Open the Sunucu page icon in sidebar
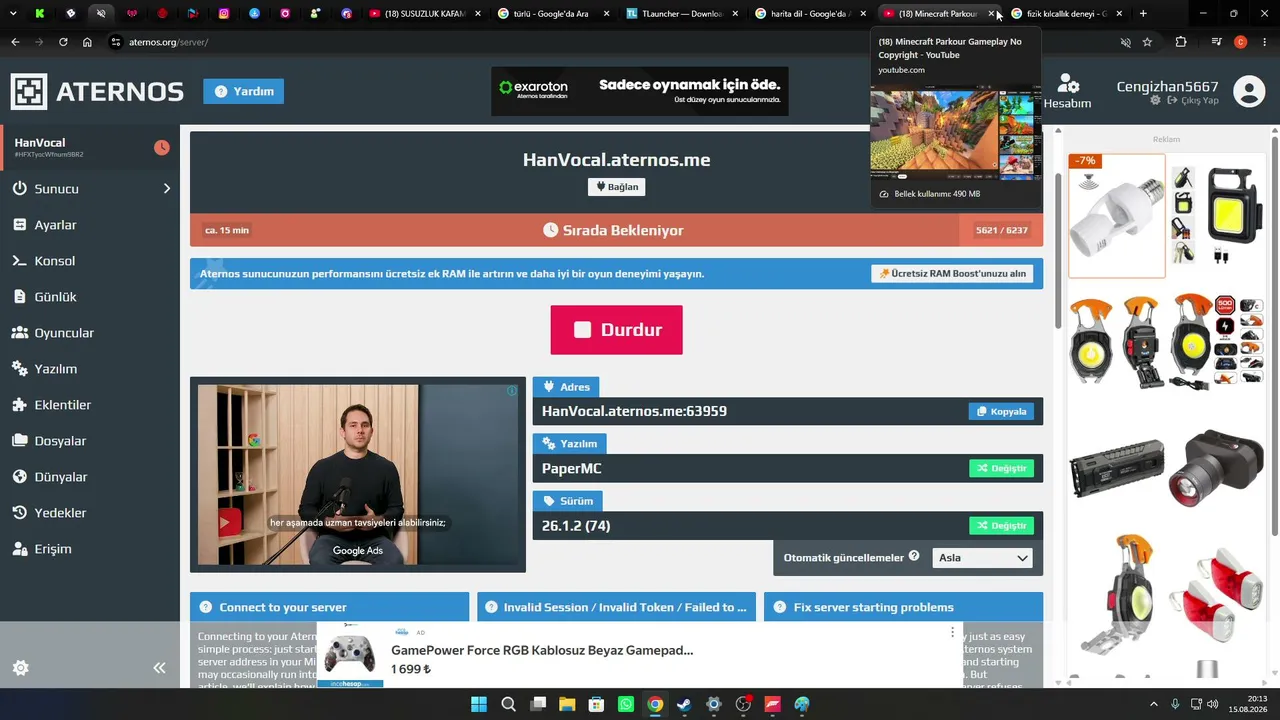Viewport: 1280px width, 720px height. 20,189
